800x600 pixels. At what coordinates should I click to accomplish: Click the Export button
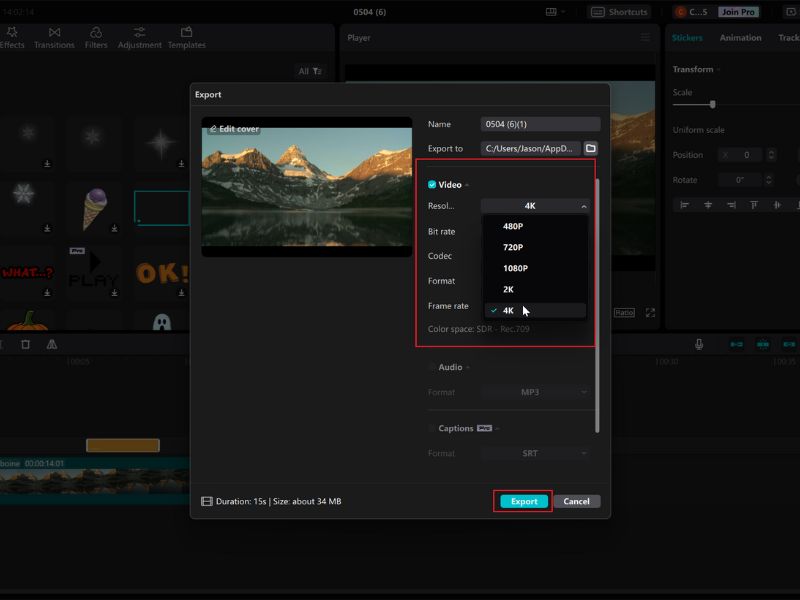click(x=524, y=502)
